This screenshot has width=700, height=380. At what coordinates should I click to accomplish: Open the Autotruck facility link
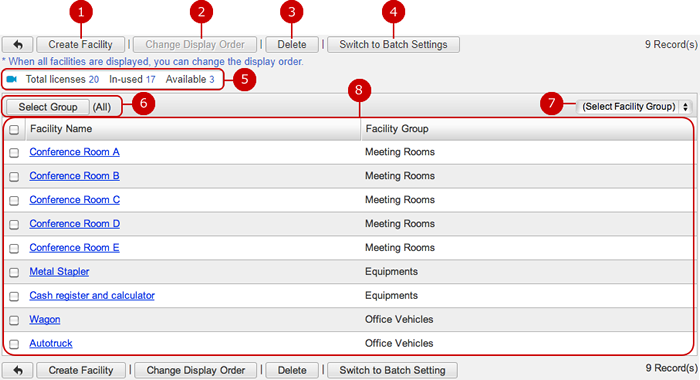coord(51,343)
